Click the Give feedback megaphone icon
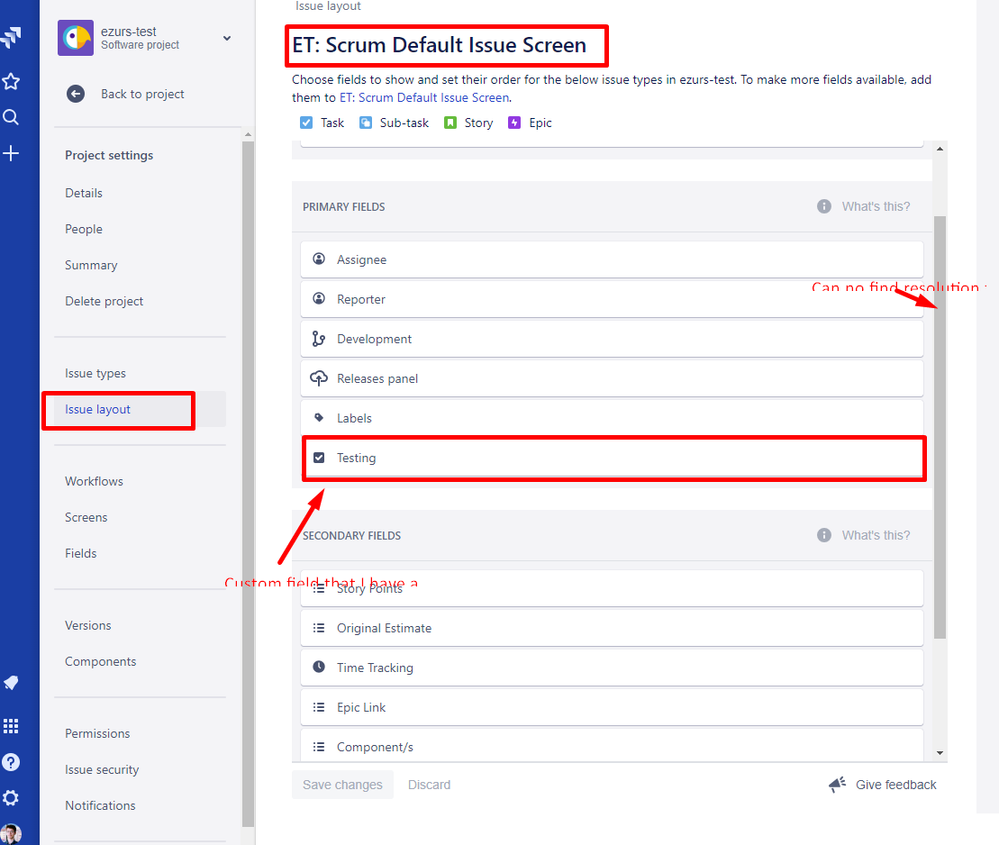Image resolution: width=999 pixels, height=845 pixels. coord(837,784)
